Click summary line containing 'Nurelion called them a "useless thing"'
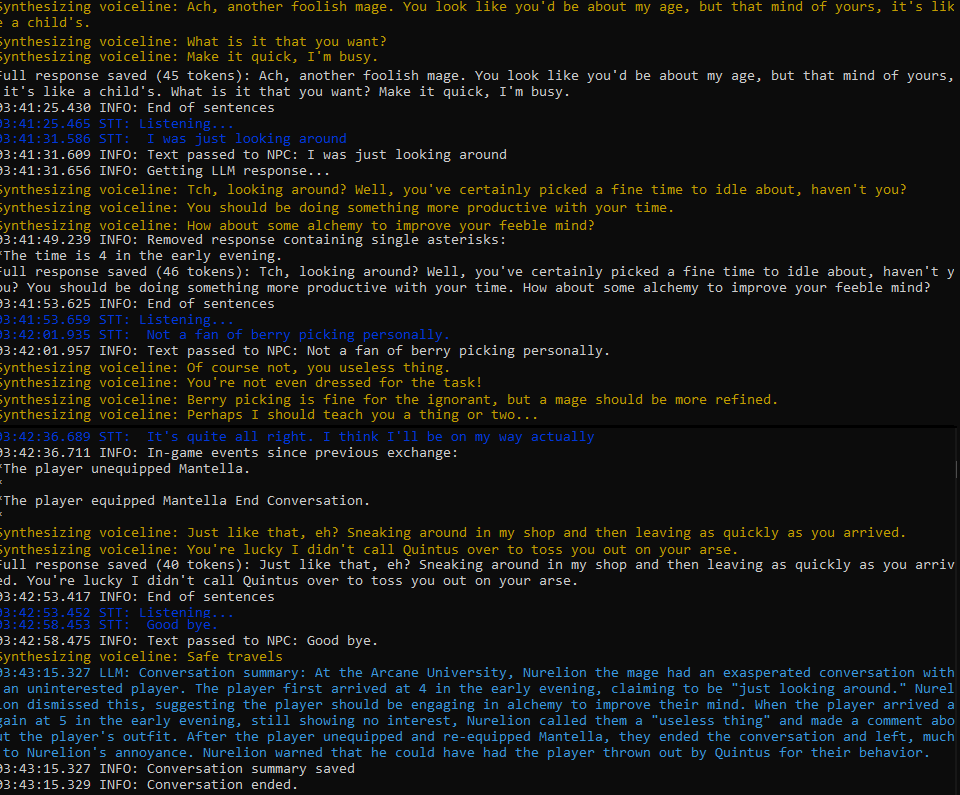This screenshot has width=960, height=795. coord(478,721)
